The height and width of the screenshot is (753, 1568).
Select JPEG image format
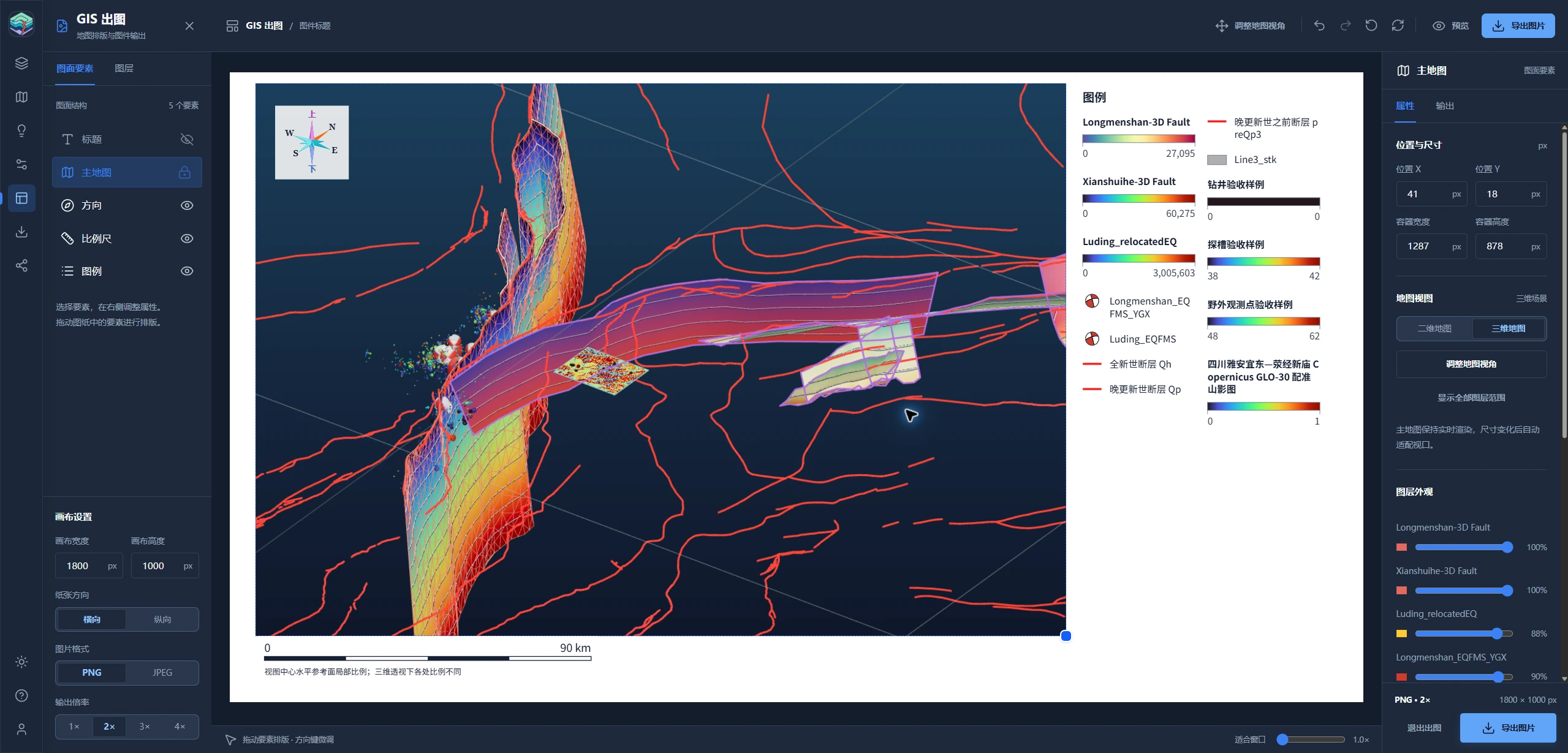point(162,672)
